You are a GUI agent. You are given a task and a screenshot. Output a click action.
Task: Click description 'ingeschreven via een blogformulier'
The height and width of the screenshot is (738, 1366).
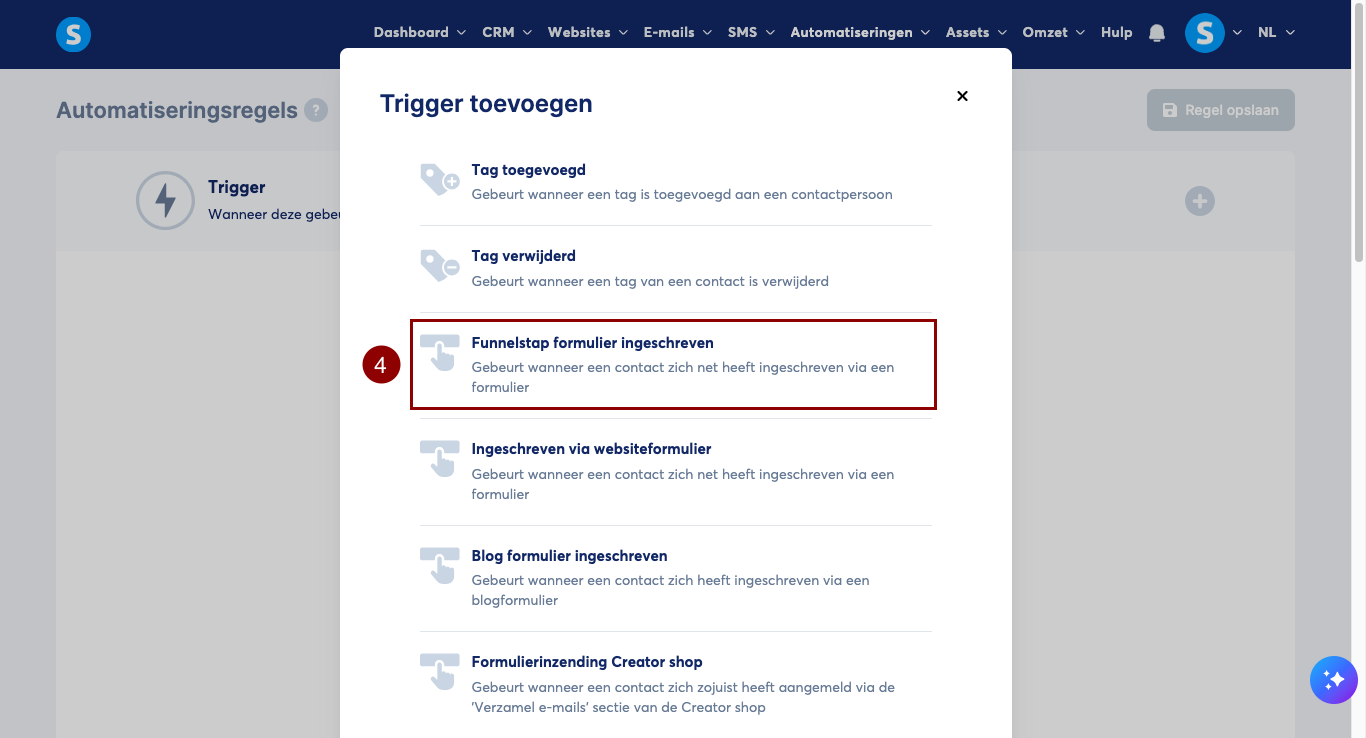pyautogui.click(x=671, y=590)
